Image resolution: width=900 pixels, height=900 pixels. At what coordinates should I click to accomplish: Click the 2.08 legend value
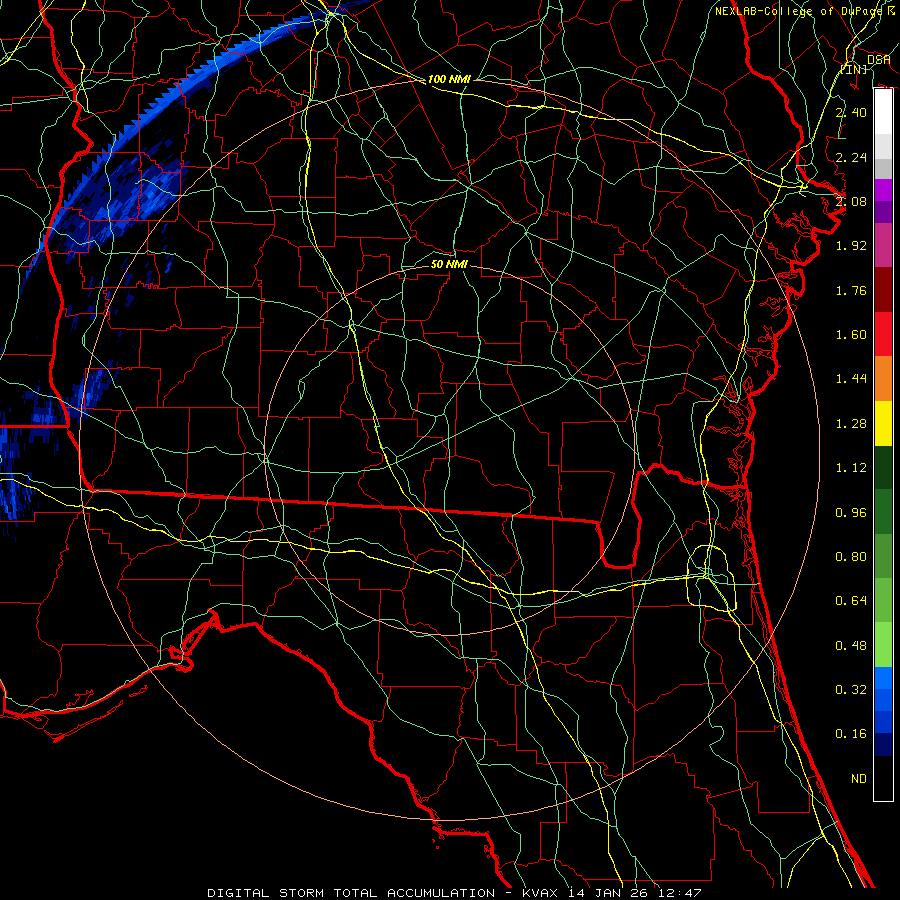[851, 201]
